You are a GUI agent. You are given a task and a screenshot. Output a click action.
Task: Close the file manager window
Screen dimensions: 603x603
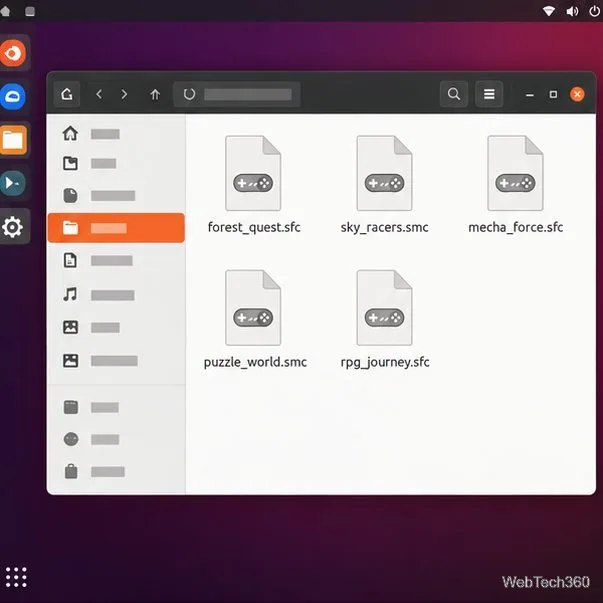577,94
